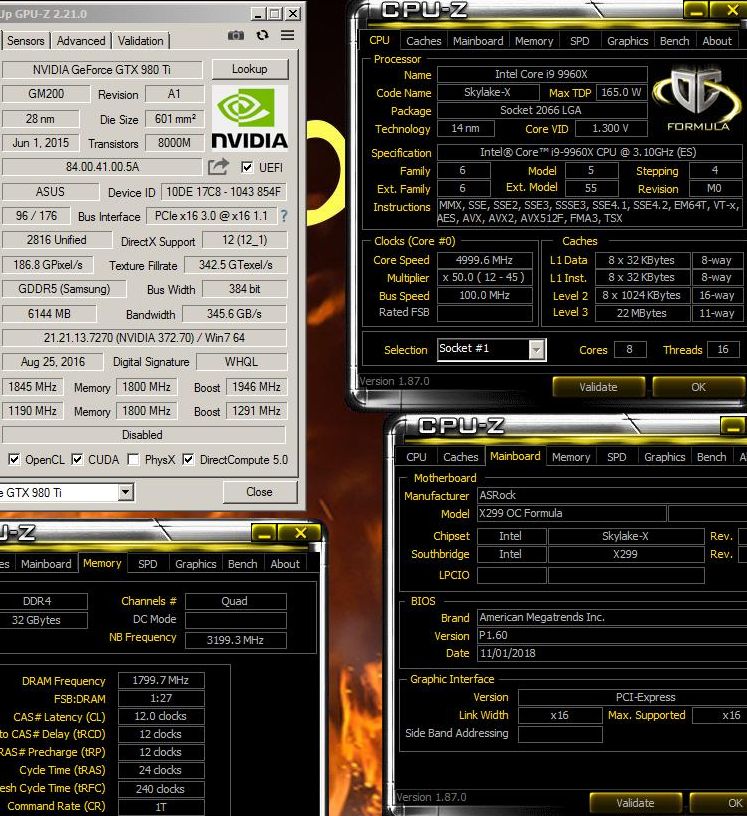
Task: Click the bus interface question mark
Action: pyautogui.click(x=284, y=216)
